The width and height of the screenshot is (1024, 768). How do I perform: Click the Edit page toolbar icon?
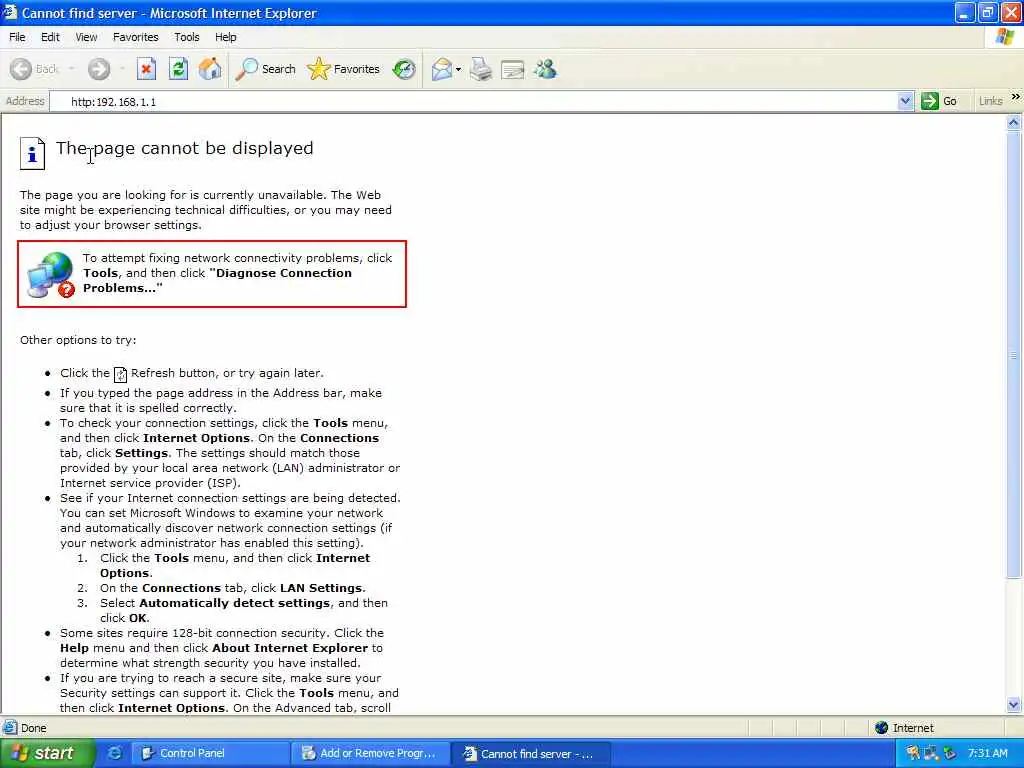click(513, 69)
